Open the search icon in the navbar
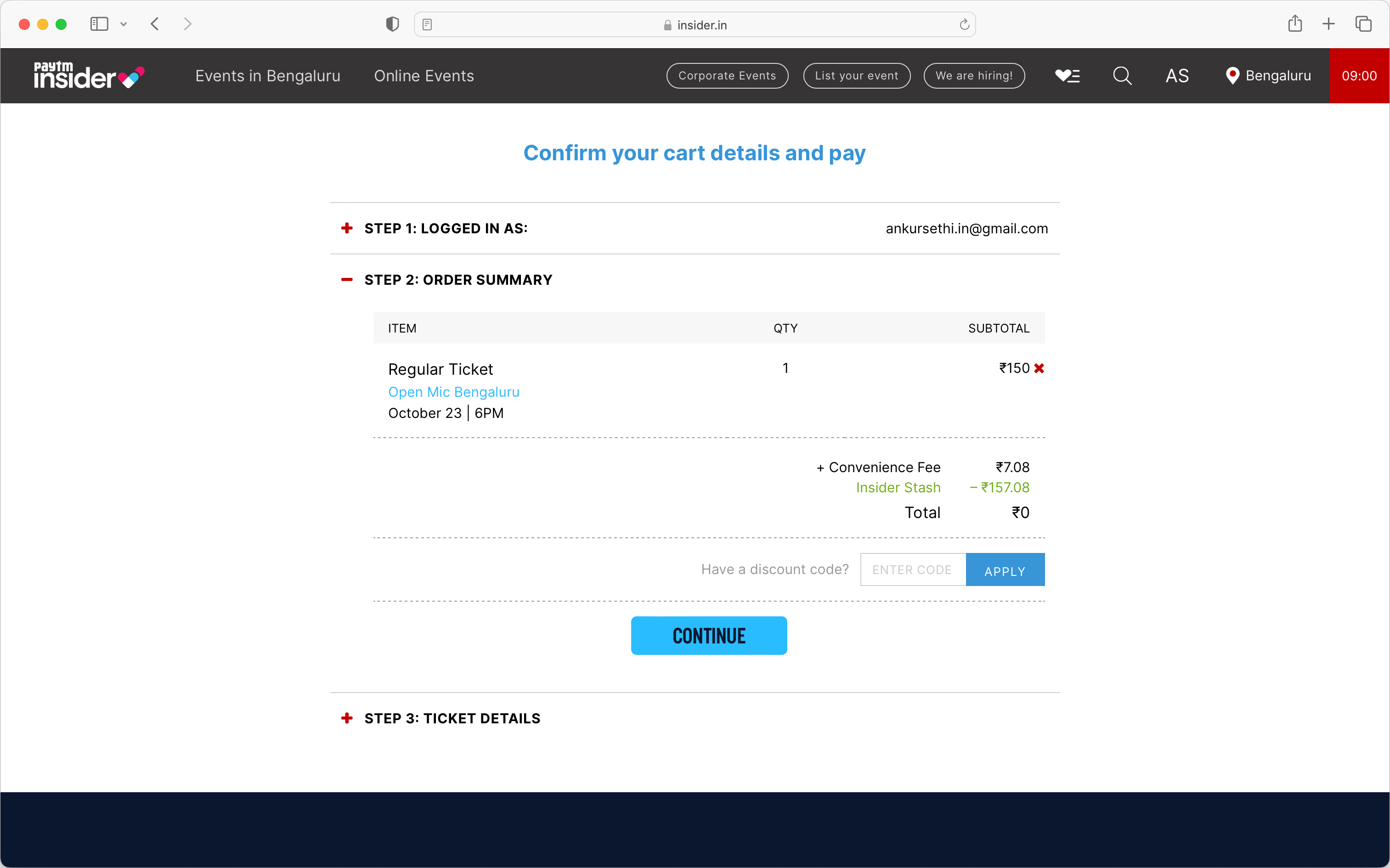Screen dimensions: 1390x868 tap(1122, 75)
